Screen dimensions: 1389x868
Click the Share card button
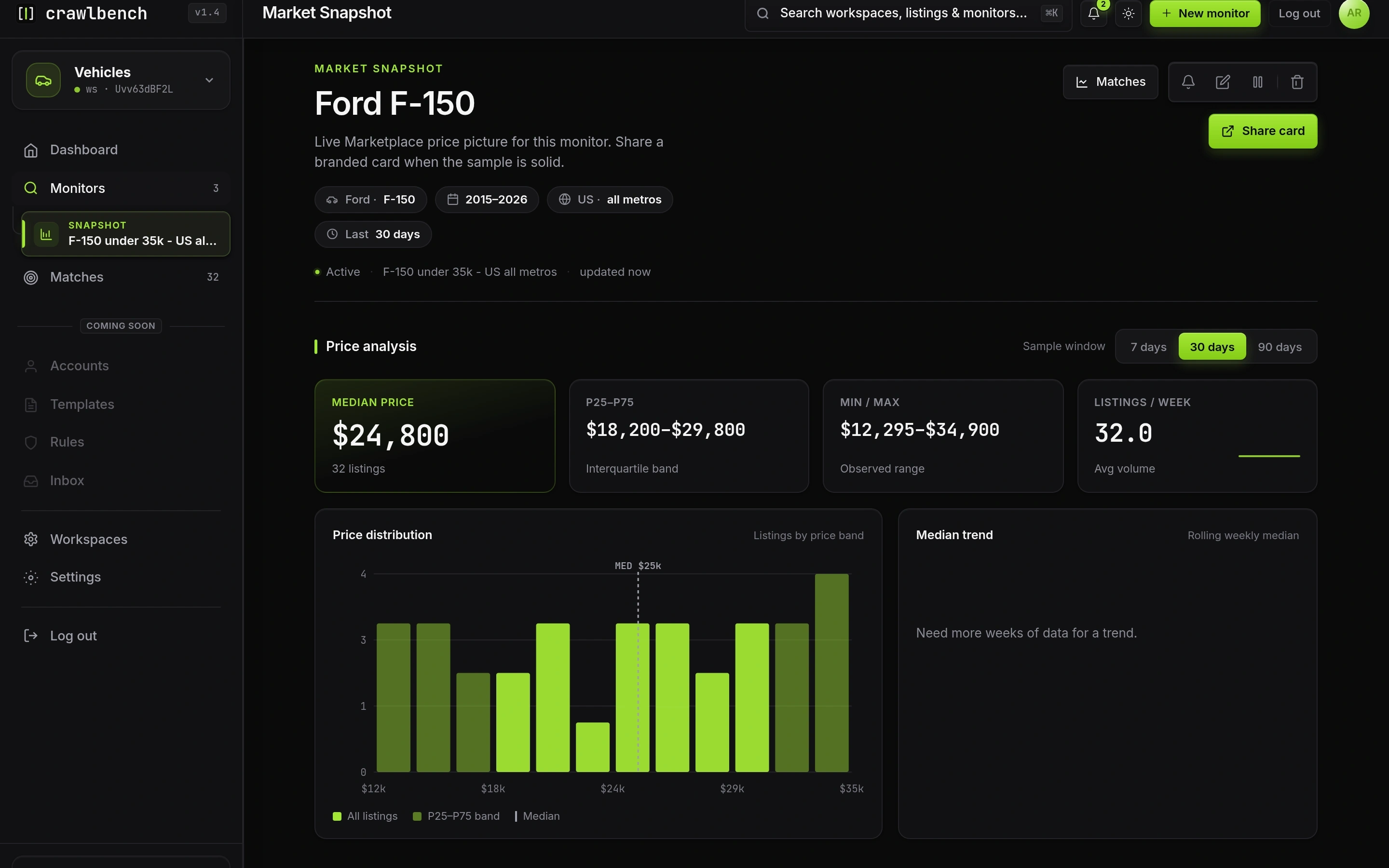pos(1263,132)
